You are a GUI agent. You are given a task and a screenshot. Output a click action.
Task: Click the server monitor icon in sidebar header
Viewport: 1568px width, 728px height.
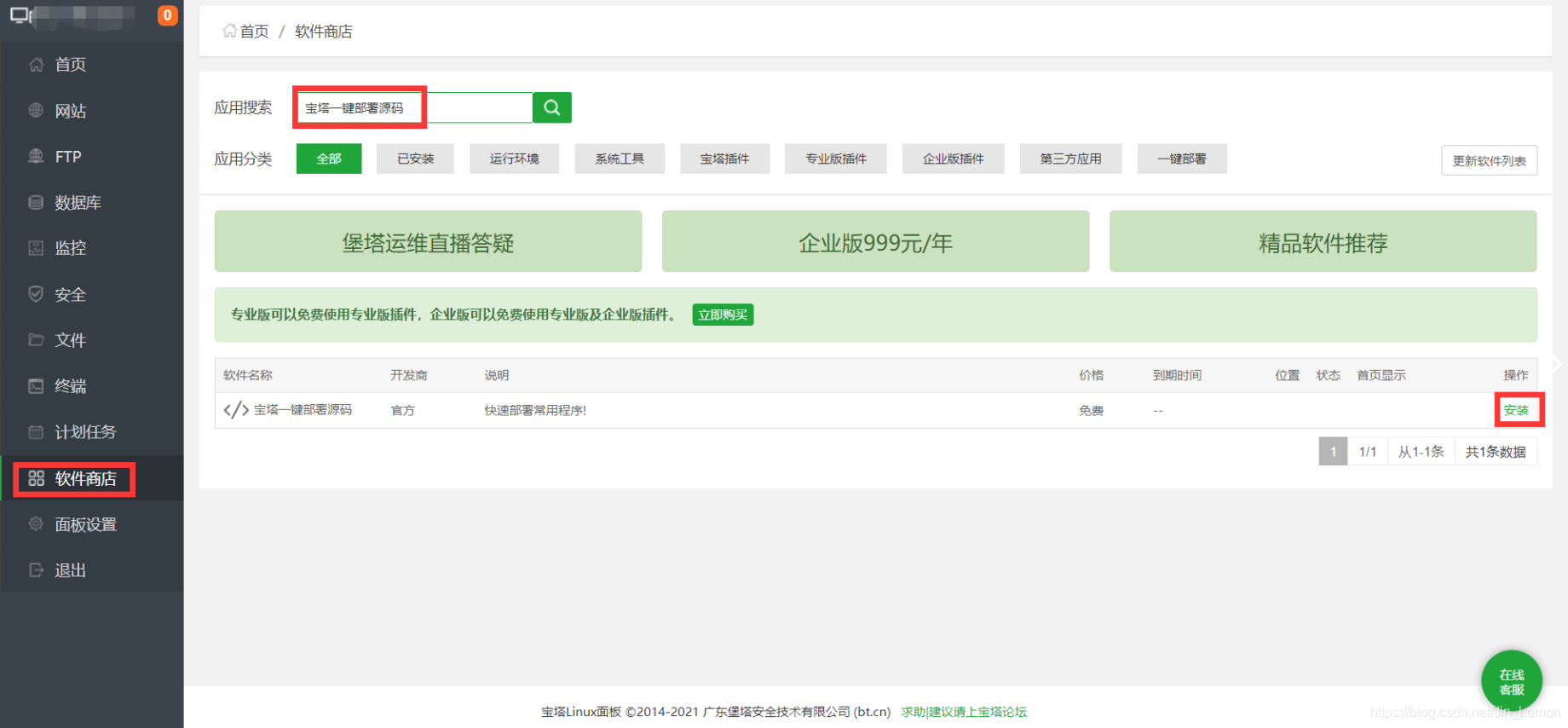20,15
